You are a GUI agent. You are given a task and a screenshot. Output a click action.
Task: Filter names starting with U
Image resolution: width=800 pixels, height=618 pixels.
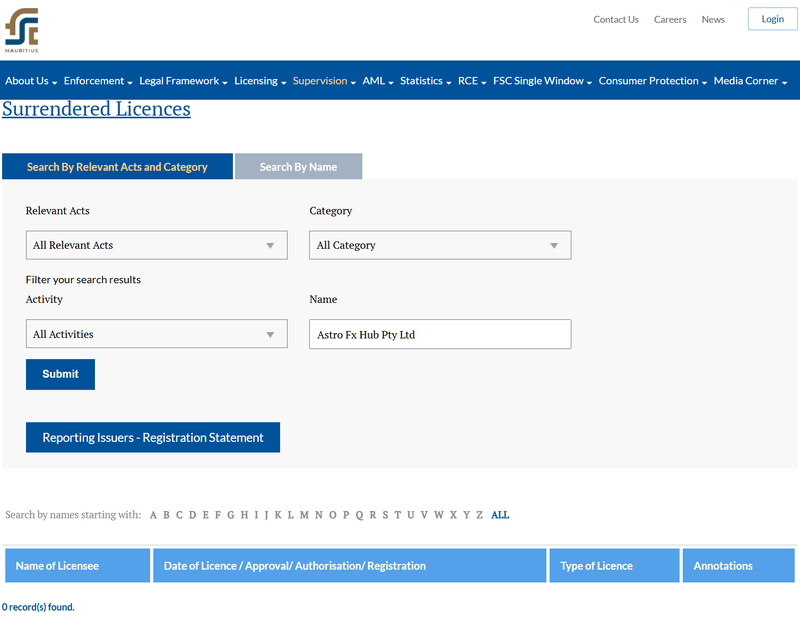[x=411, y=515]
